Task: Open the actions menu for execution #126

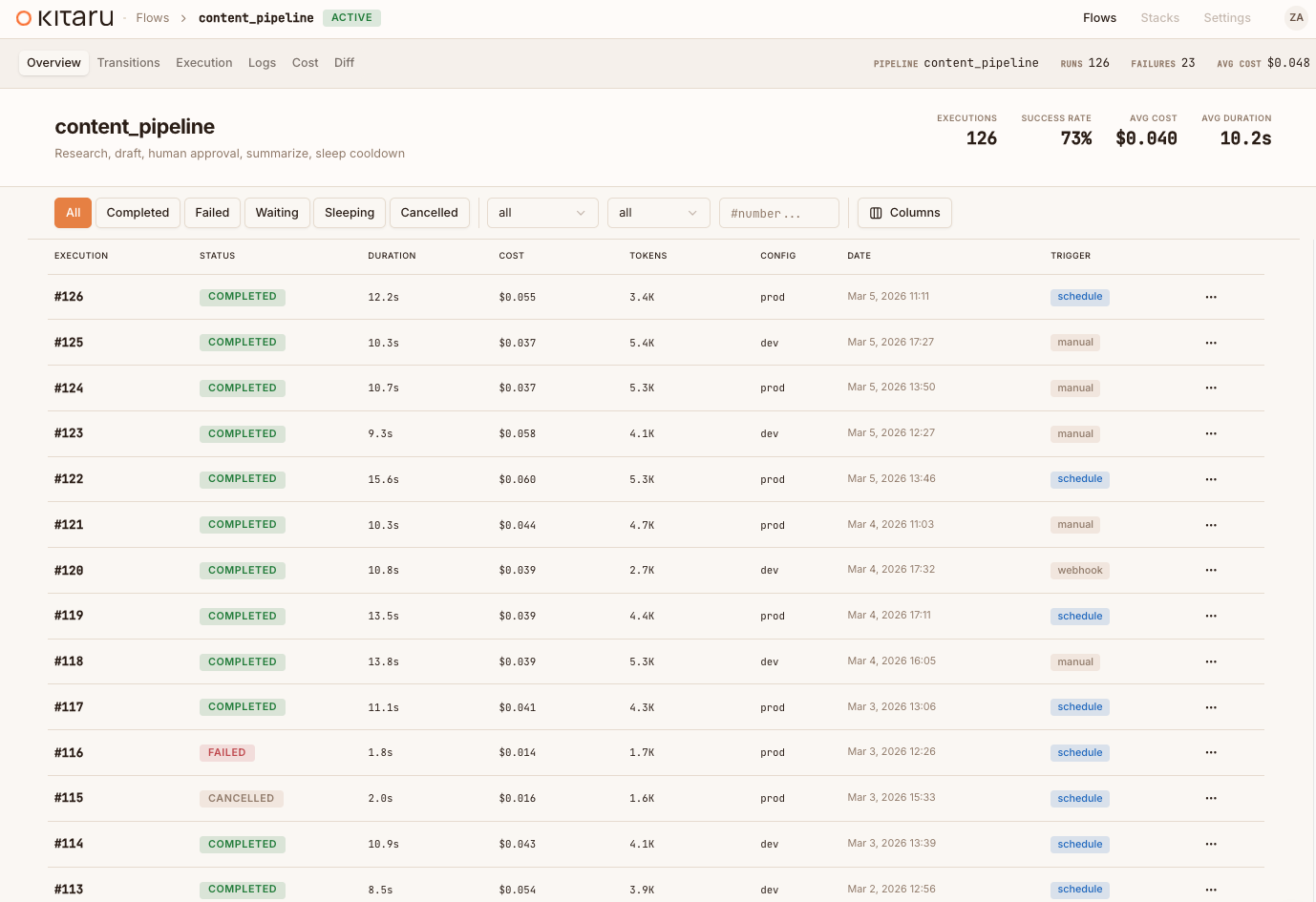Action: pyautogui.click(x=1210, y=297)
